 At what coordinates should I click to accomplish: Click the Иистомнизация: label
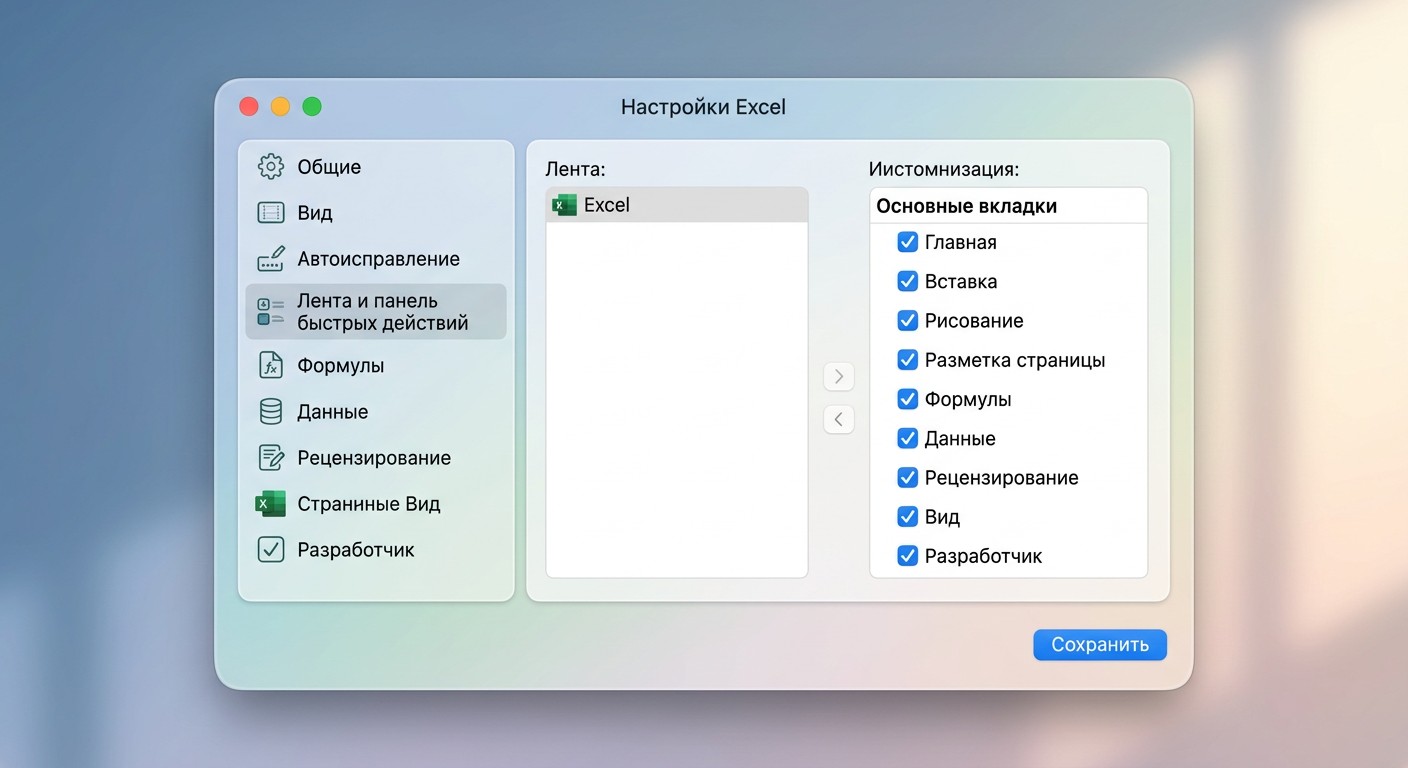(x=944, y=169)
